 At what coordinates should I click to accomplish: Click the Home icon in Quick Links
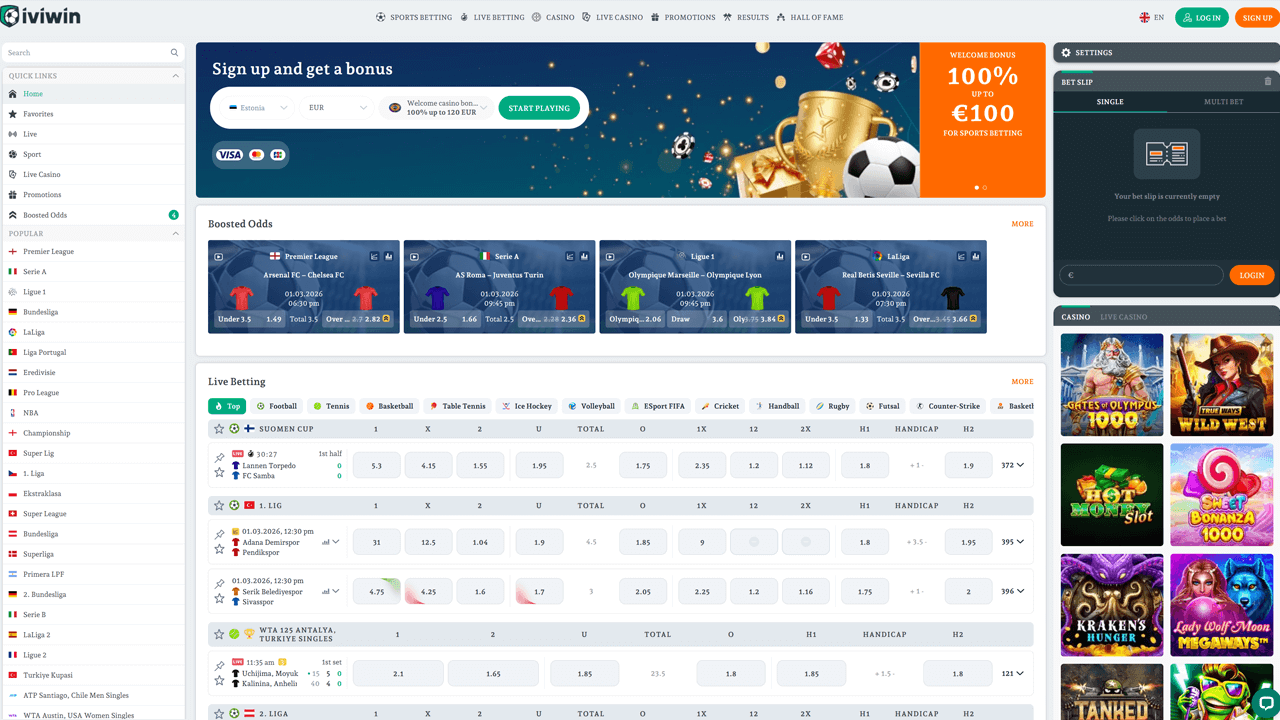click(x=13, y=94)
